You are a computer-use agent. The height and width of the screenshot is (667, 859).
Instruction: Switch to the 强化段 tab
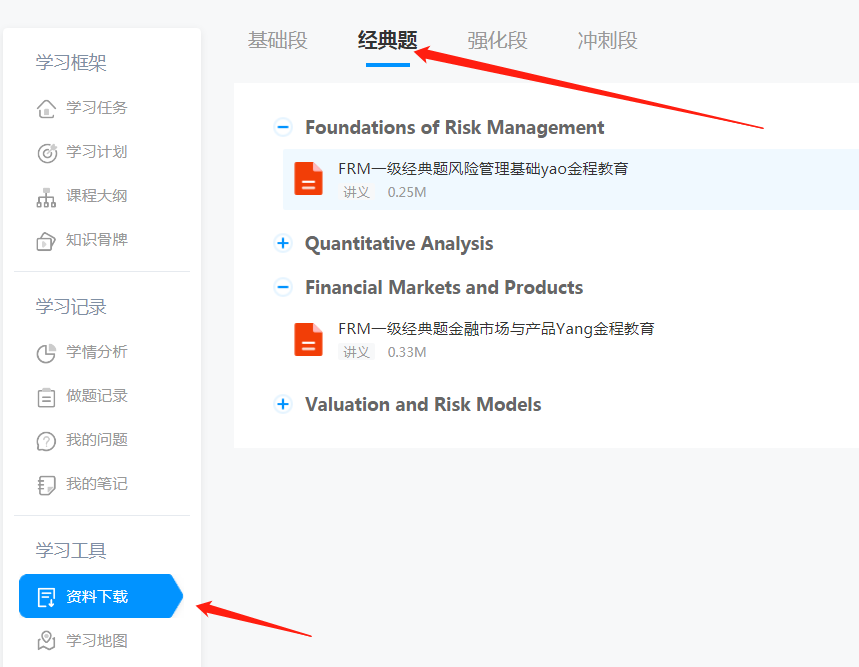click(x=497, y=41)
